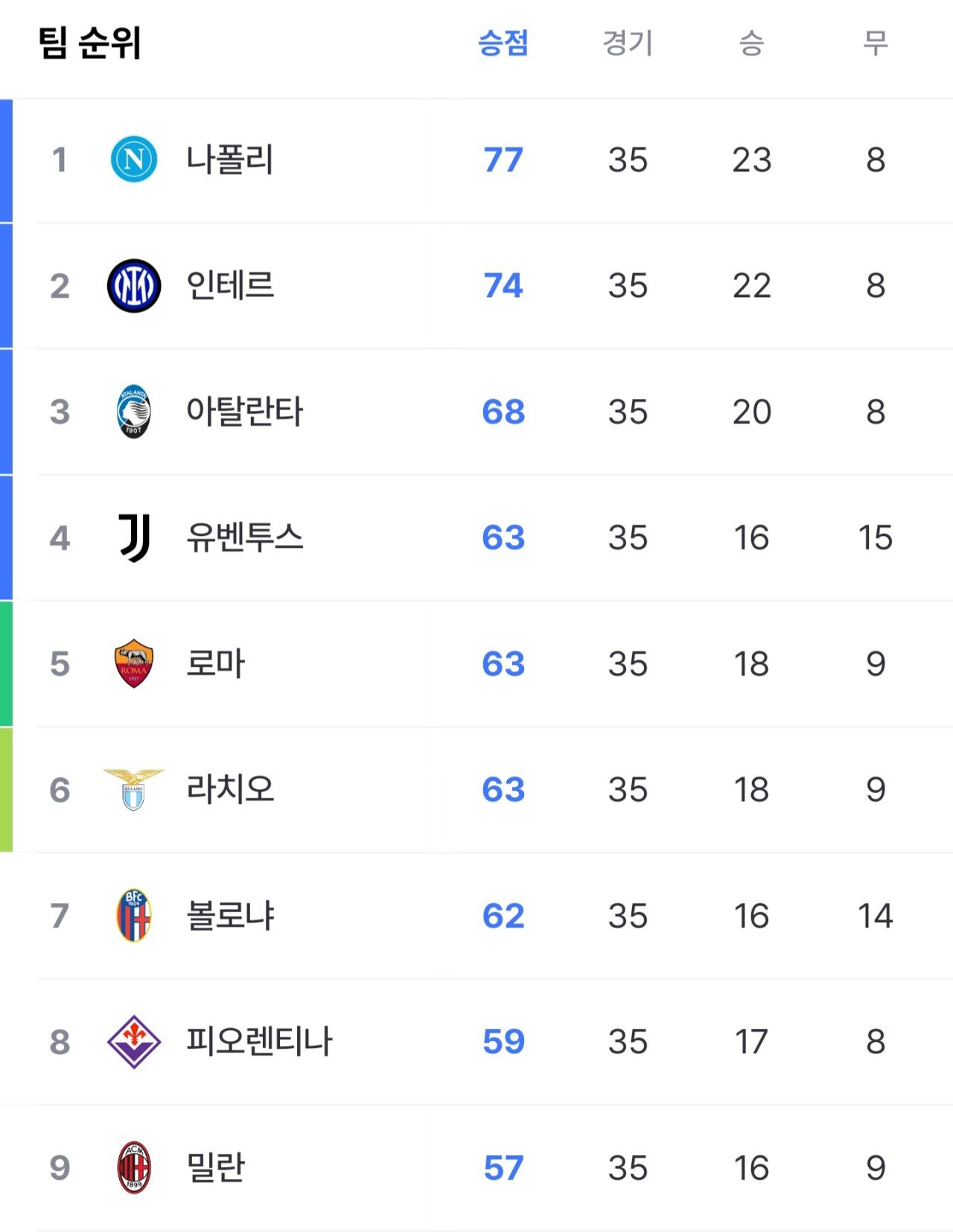
Task: Select the Atalanta team logo
Action: tap(134, 412)
